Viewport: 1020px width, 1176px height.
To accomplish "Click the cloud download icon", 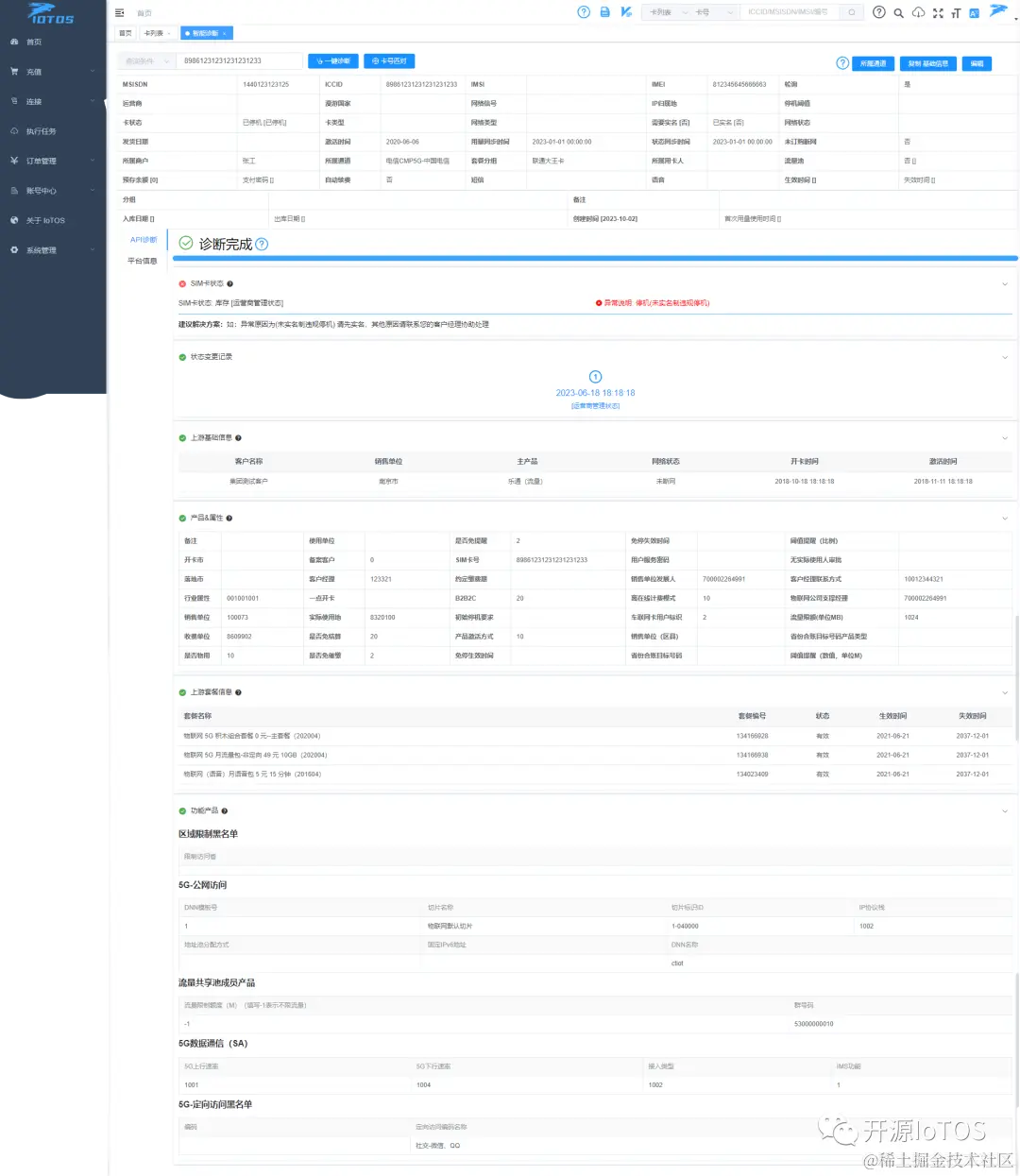I will (x=918, y=12).
